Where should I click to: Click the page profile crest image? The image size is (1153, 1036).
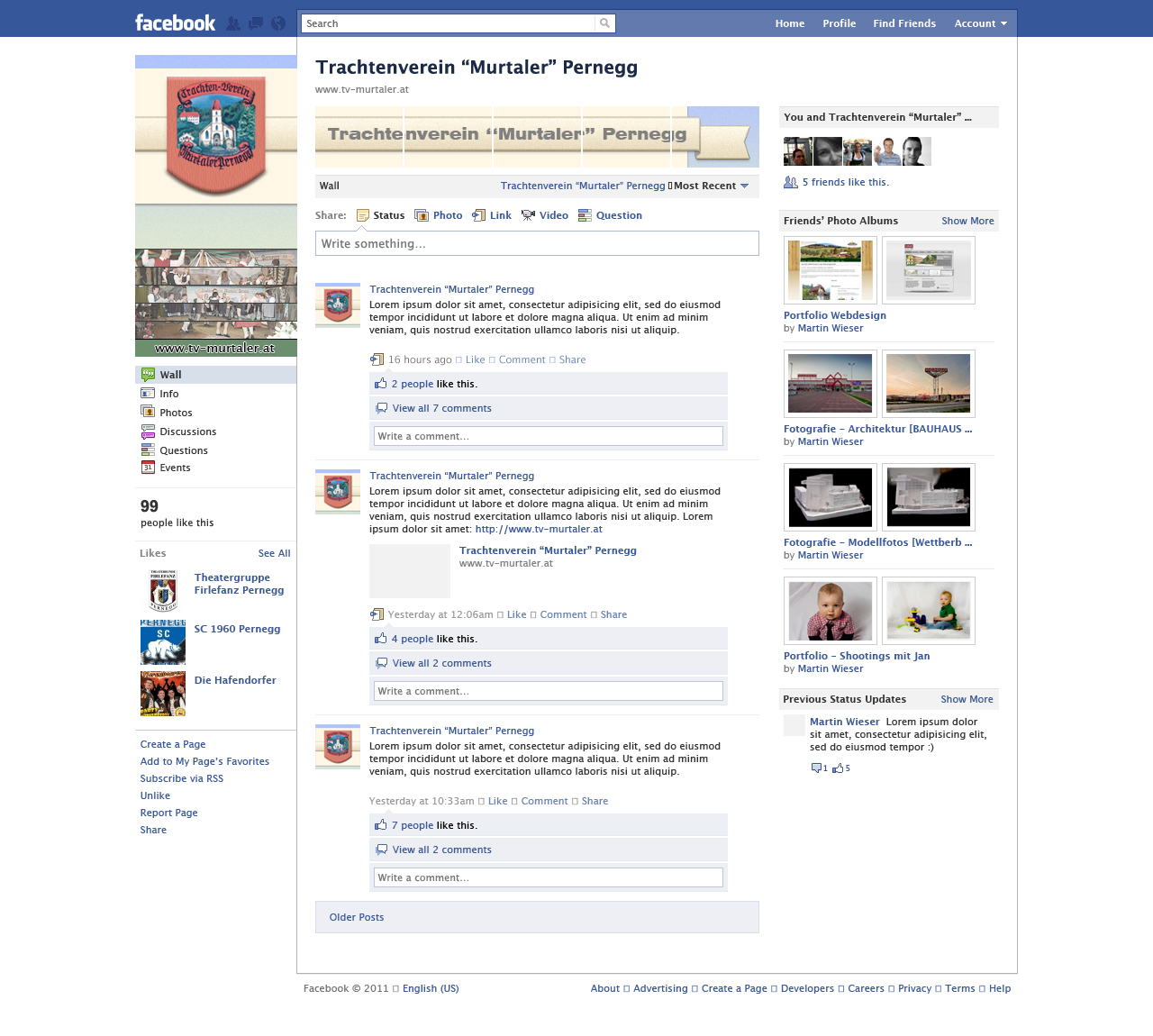tap(216, 135)
